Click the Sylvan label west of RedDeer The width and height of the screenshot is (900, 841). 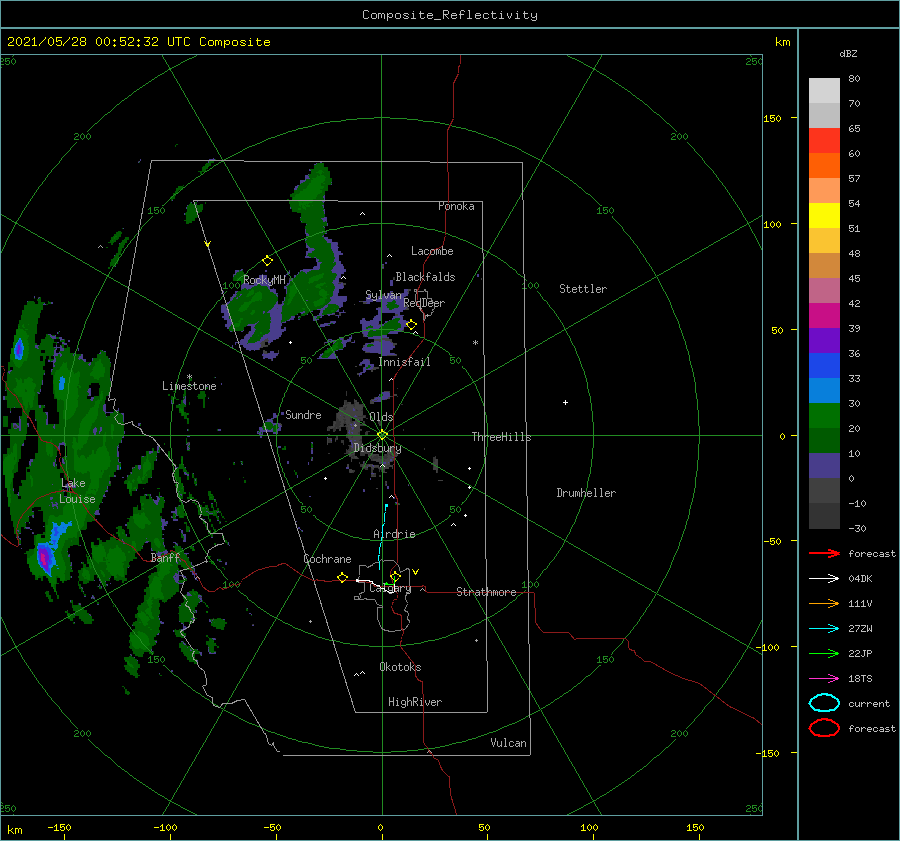(383, 295)
